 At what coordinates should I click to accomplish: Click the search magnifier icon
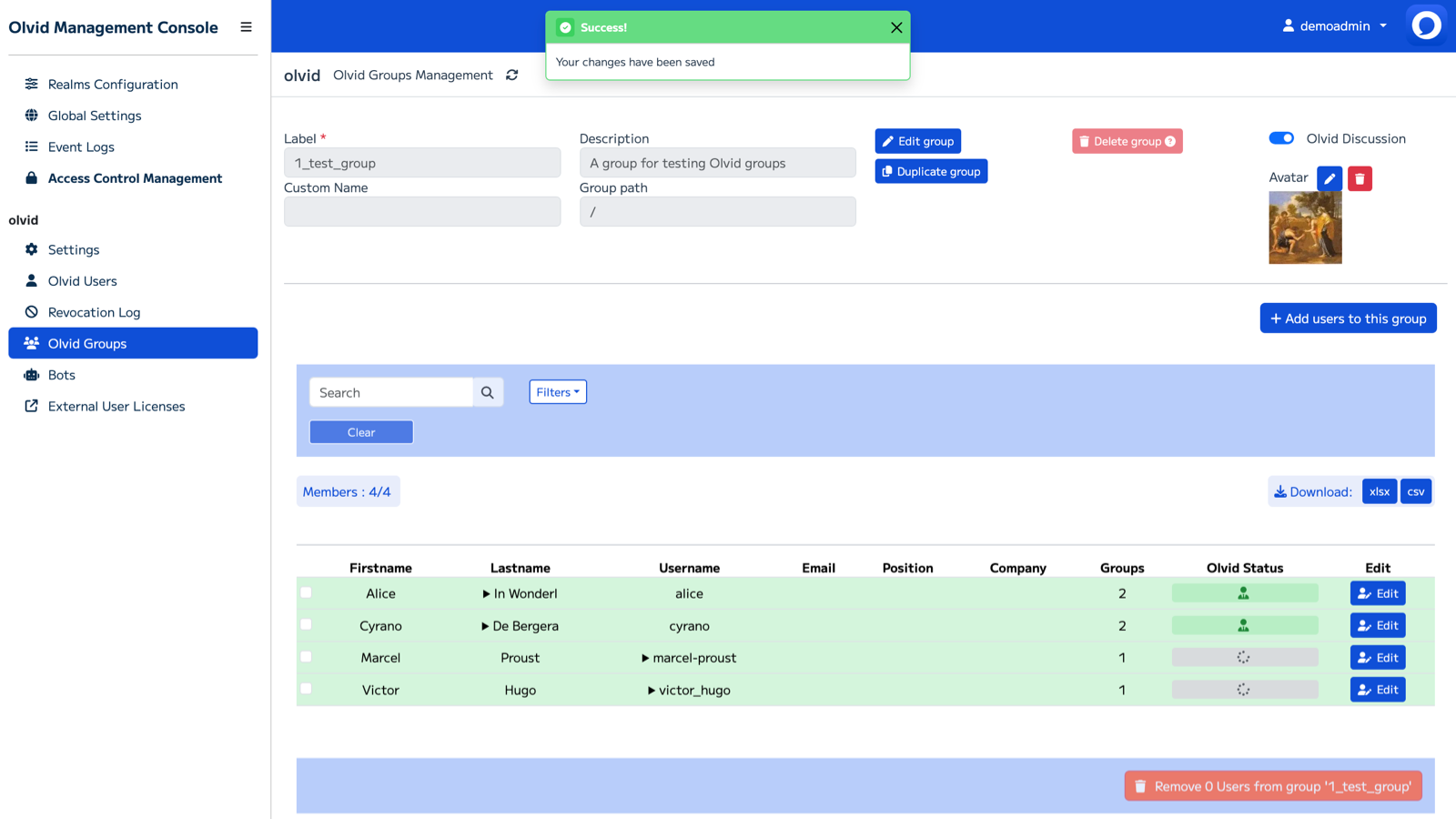488,391
